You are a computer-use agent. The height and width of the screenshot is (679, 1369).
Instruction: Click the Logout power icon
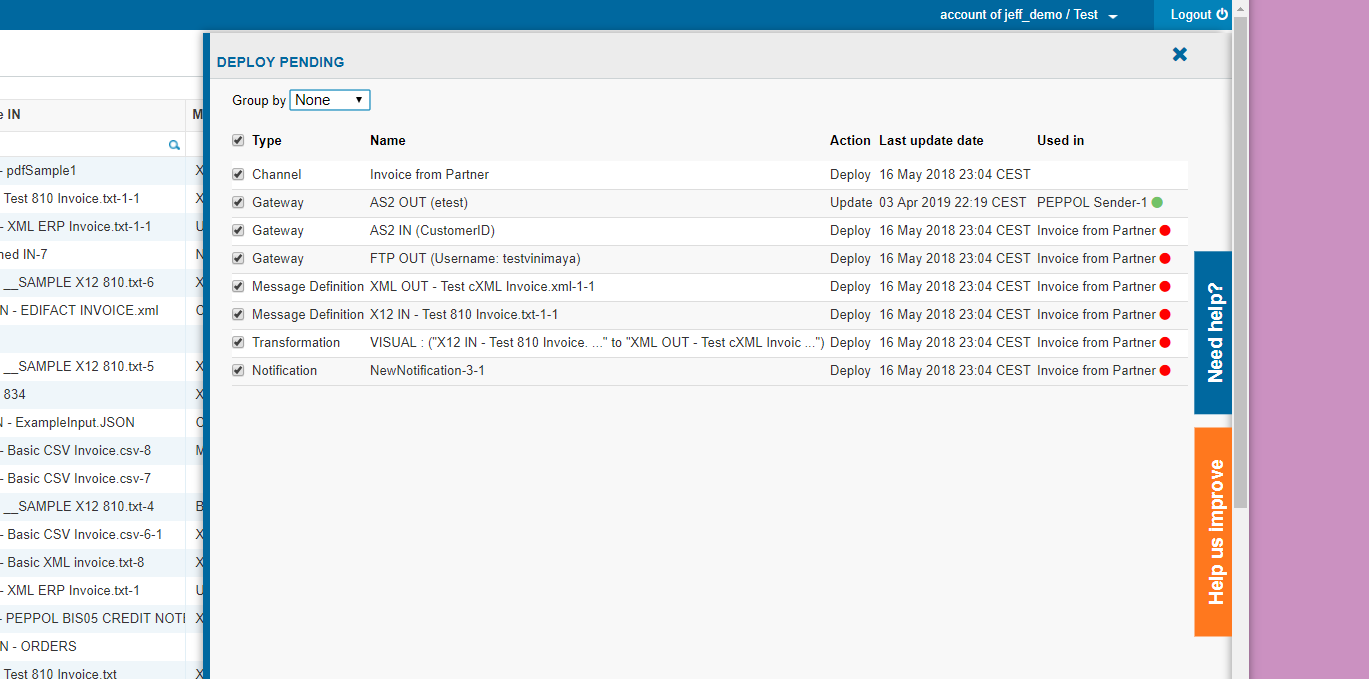(x=1222, y=15)
